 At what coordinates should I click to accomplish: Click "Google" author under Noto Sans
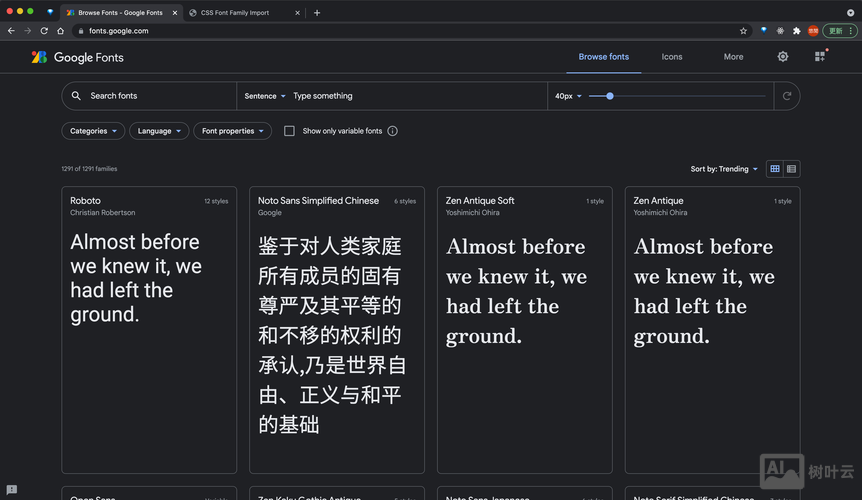[269, 213]
